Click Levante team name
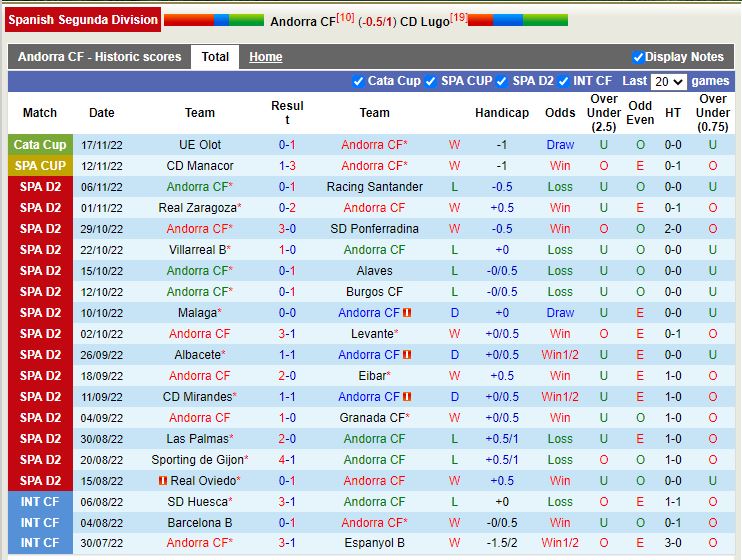The height and width of the screenshot is (560, 742). 372,334
